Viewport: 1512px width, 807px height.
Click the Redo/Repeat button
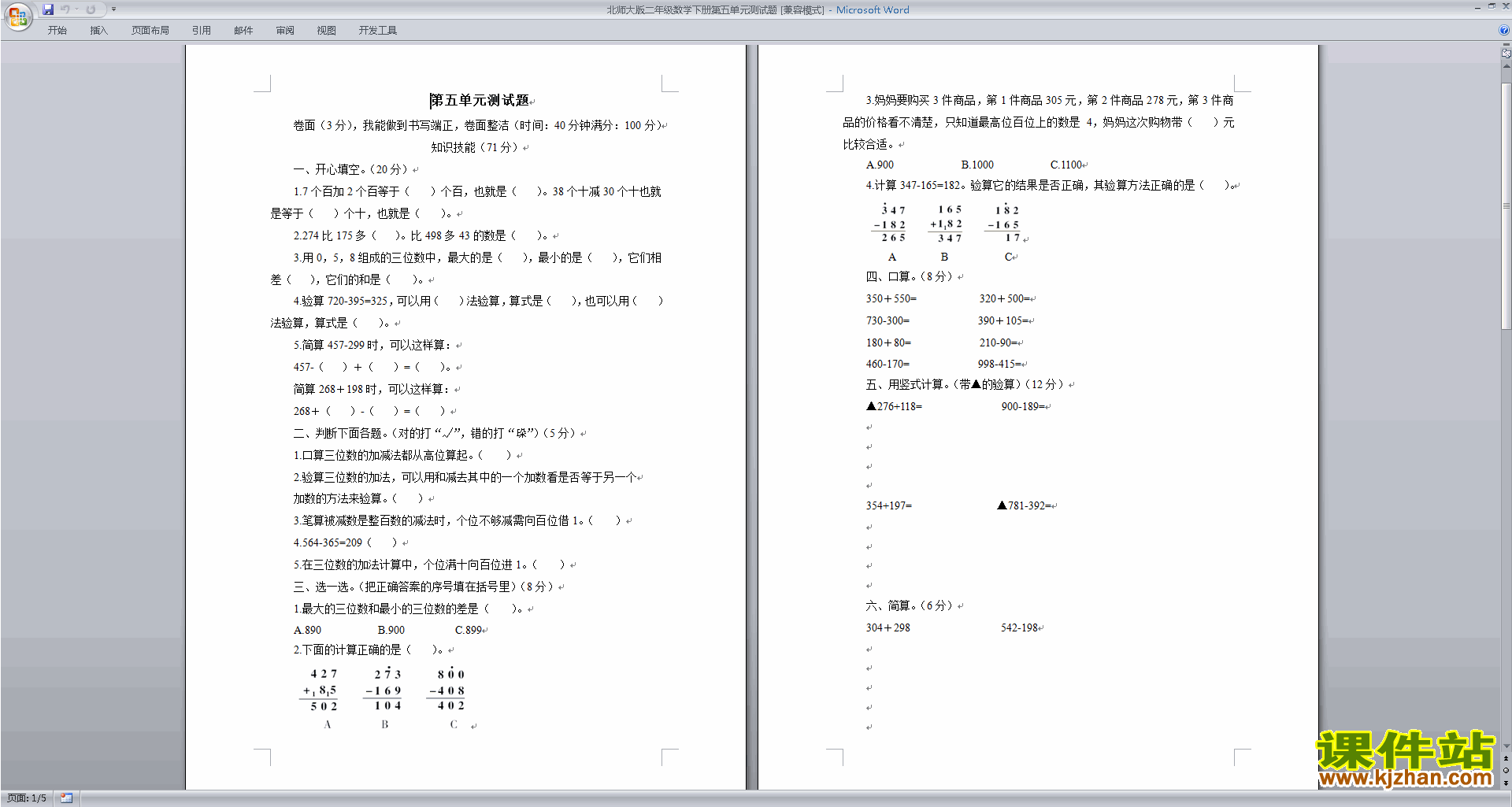coord(91,9)
